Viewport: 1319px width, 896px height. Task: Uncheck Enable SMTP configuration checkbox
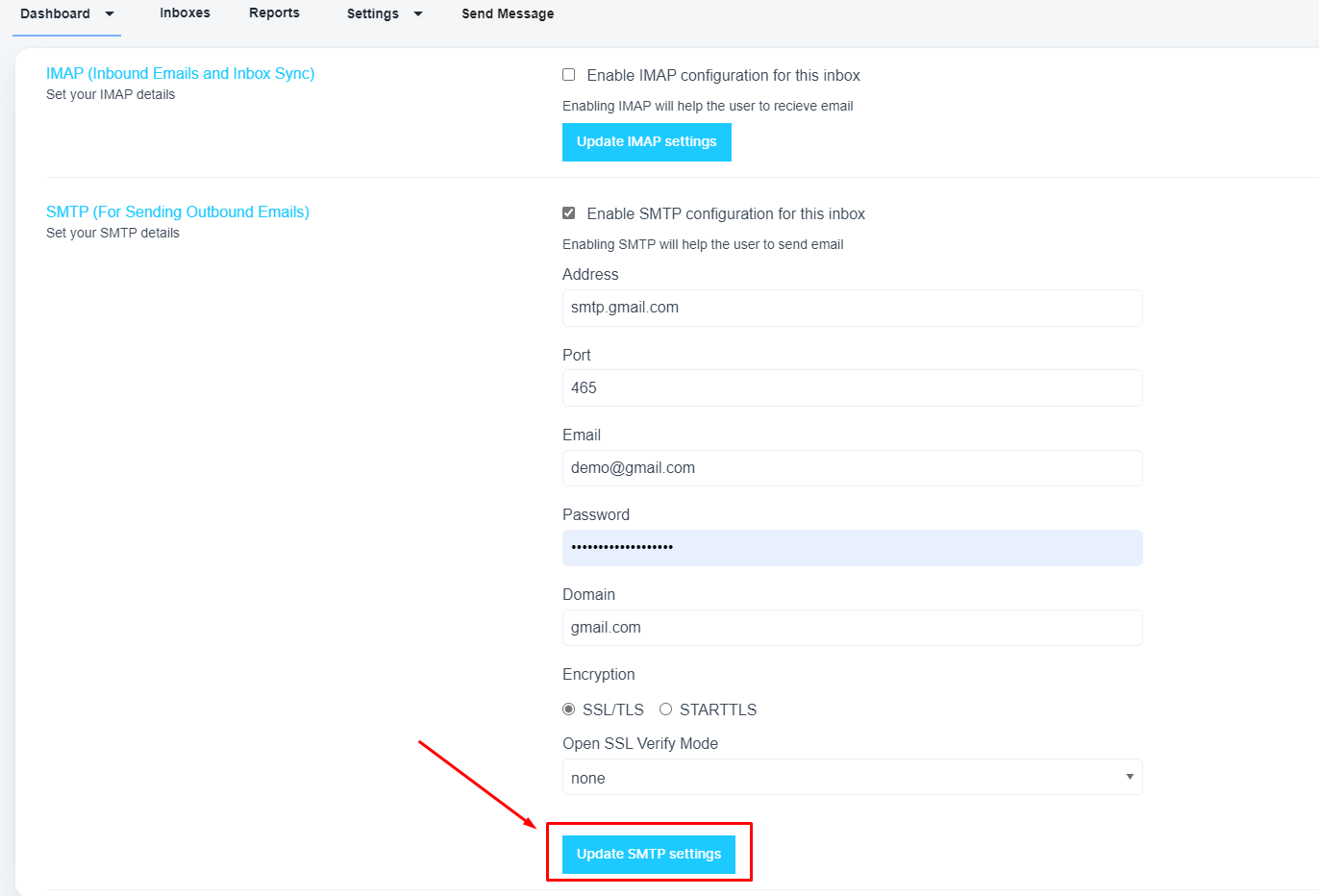pyautogui.click(x=569, y=213)
